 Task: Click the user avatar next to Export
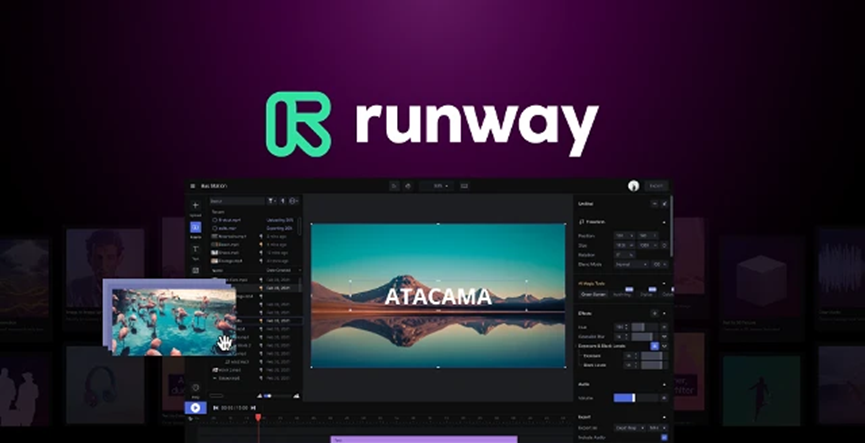(633, 186)
